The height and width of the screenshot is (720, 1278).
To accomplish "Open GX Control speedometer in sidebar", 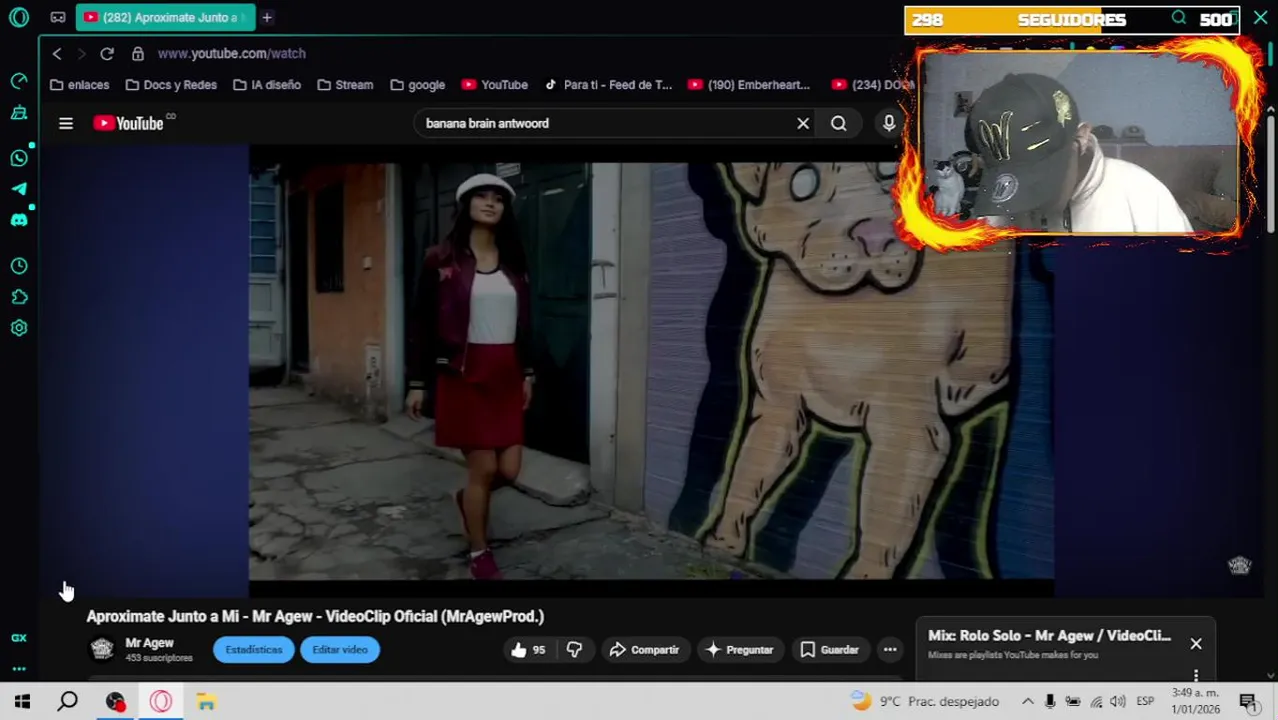I will click(x=19, y=81).
